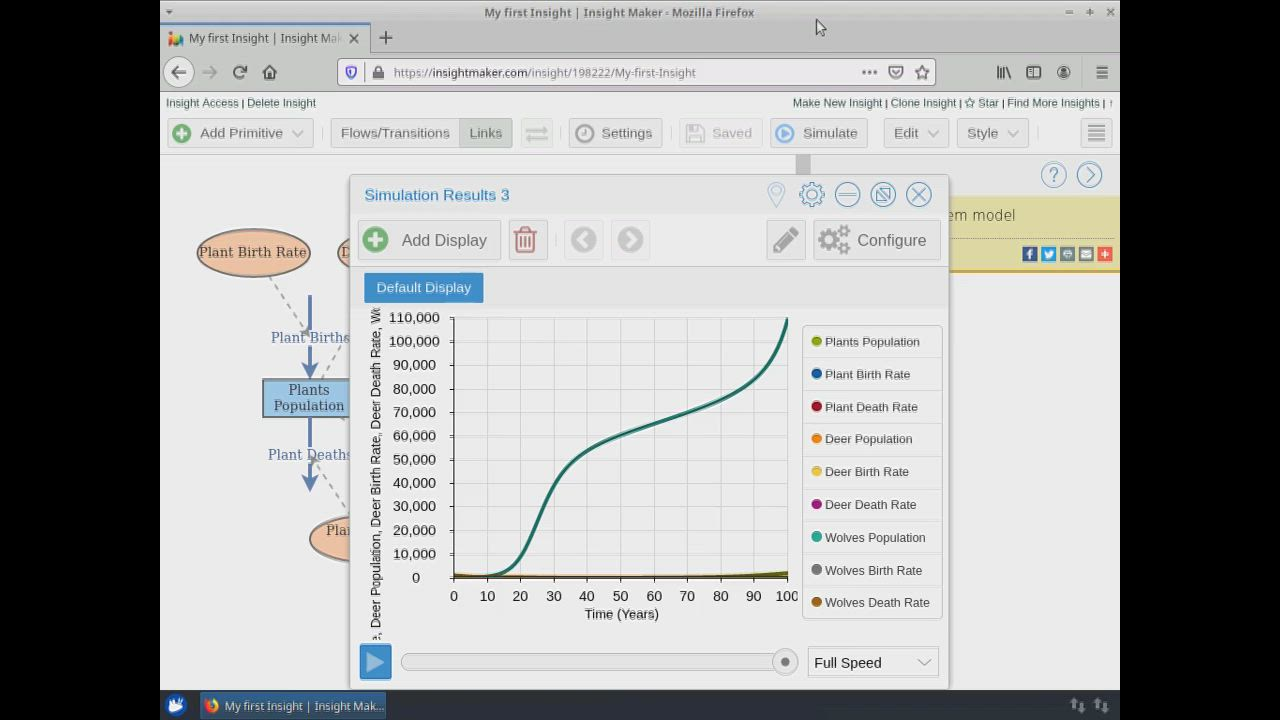The width and height of the screenshot is (1280, 720).
Task: Click the Find More Insights link
Action: pyautogui.click(x=1053, y=103)
